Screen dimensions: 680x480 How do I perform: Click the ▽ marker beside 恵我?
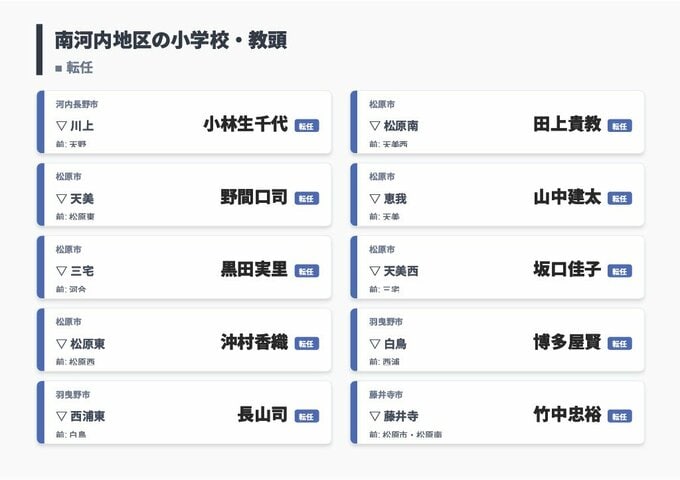pos(375,198)
